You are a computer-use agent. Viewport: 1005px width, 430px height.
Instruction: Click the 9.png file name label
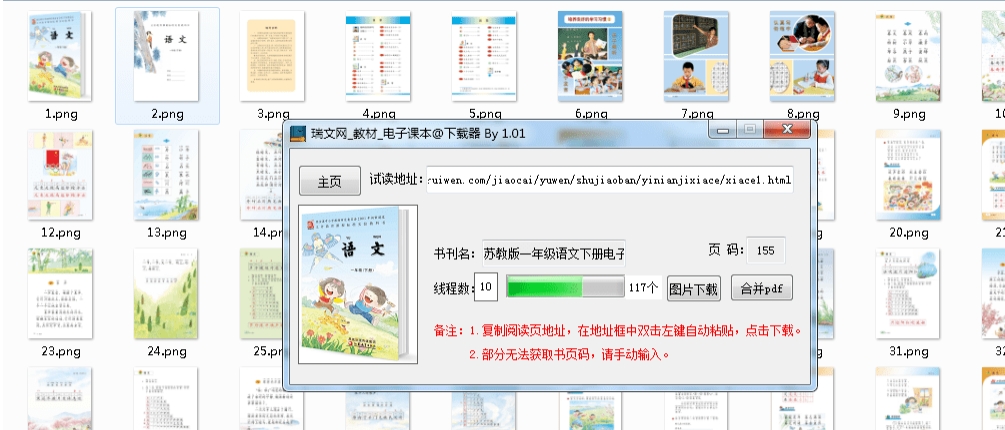click(x=908, y=114)
